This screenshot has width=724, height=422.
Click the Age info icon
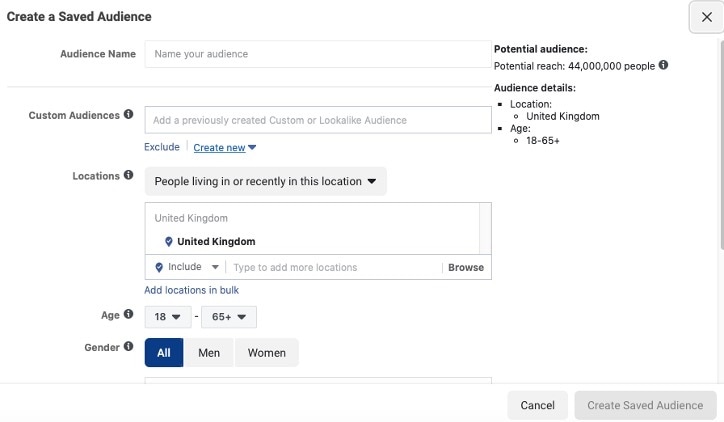pyautogui.click(x=128, y=315)
